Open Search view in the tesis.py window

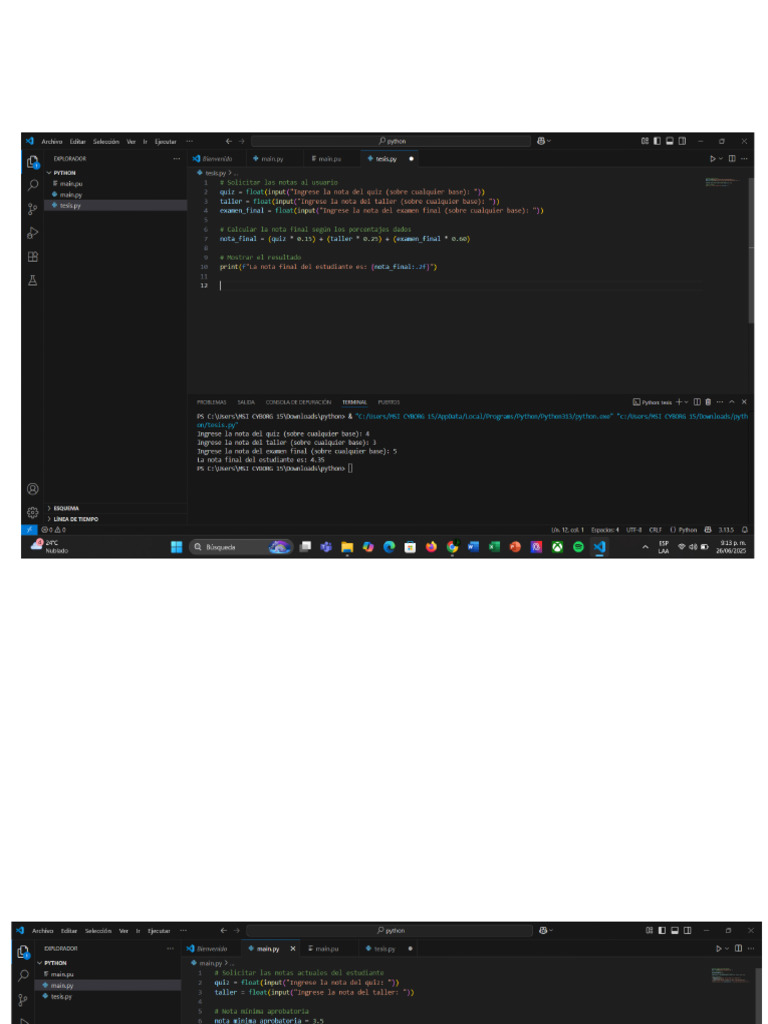(32, 185)
